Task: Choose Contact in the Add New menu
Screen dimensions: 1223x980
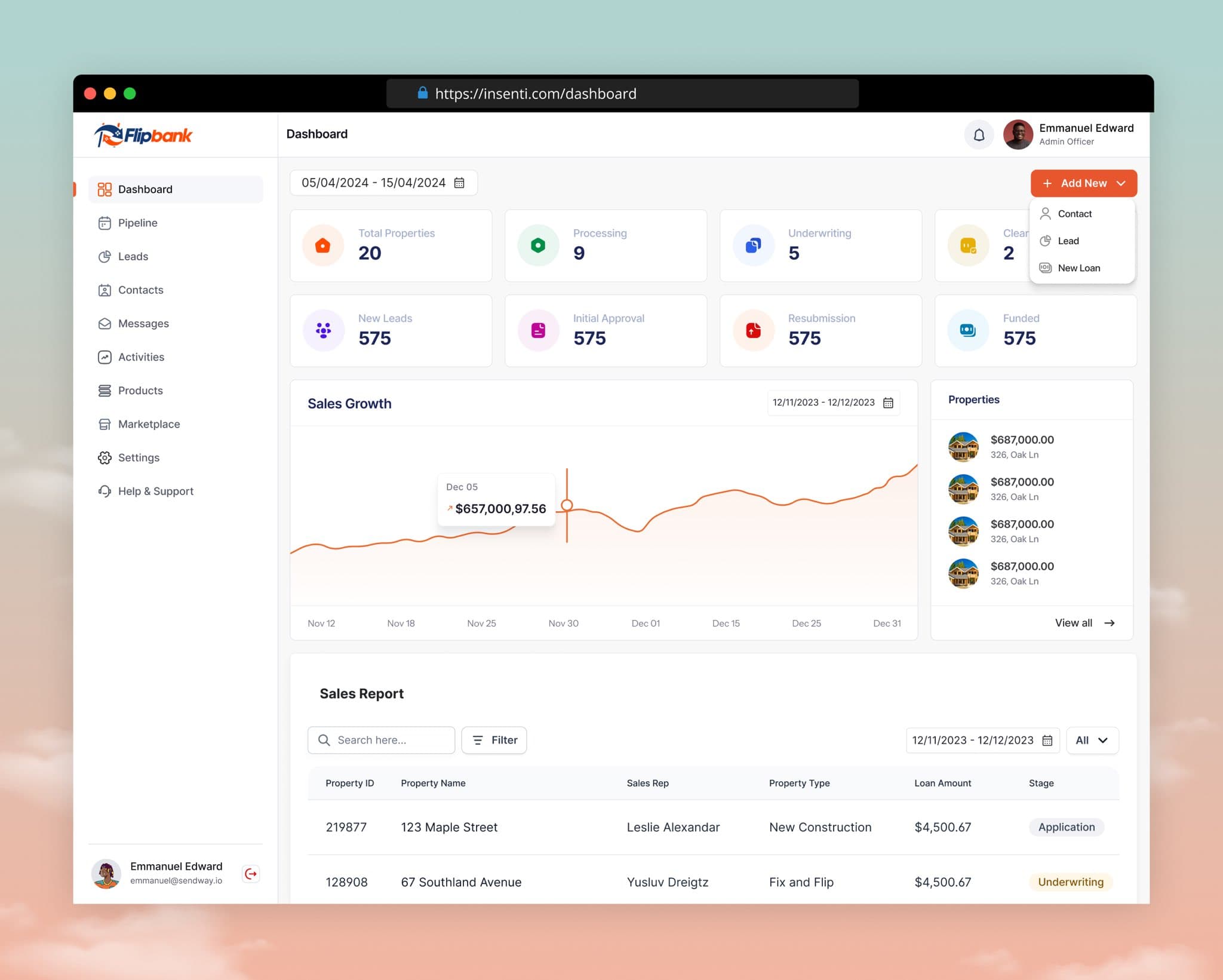Action: tap(1074, 214)
